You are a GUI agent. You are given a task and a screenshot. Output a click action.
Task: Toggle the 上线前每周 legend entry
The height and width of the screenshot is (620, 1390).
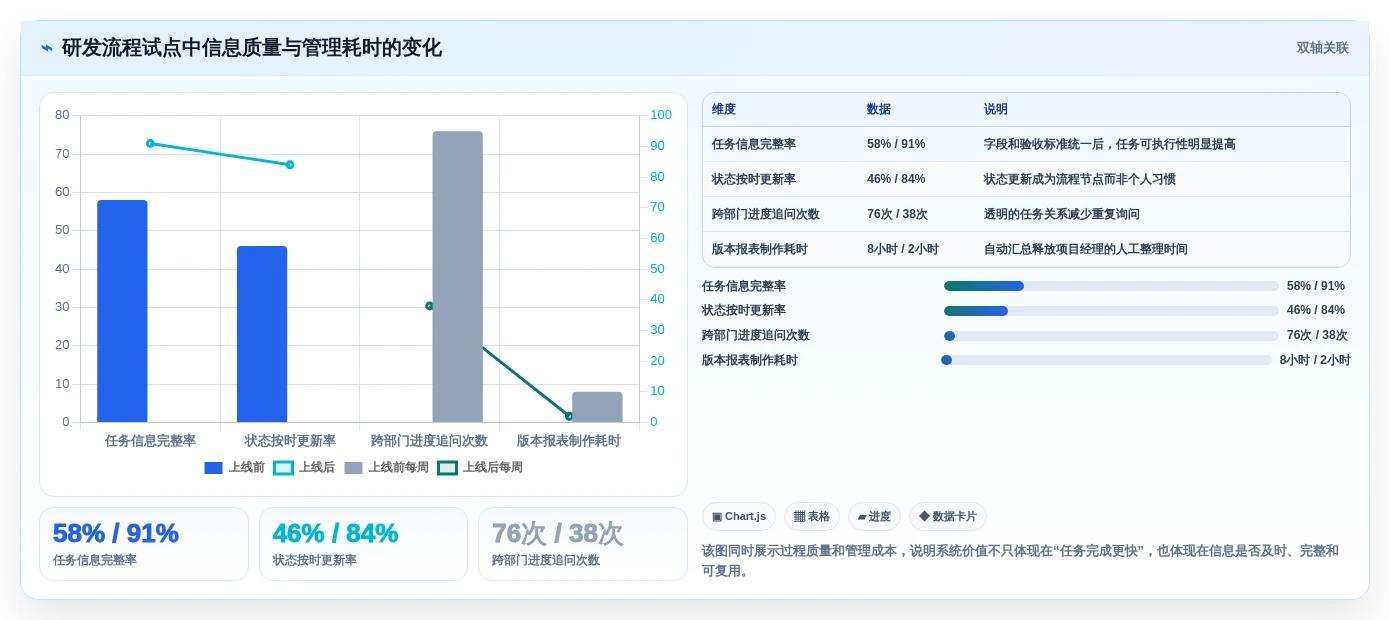pyautogui.click(x=386, y=467)
